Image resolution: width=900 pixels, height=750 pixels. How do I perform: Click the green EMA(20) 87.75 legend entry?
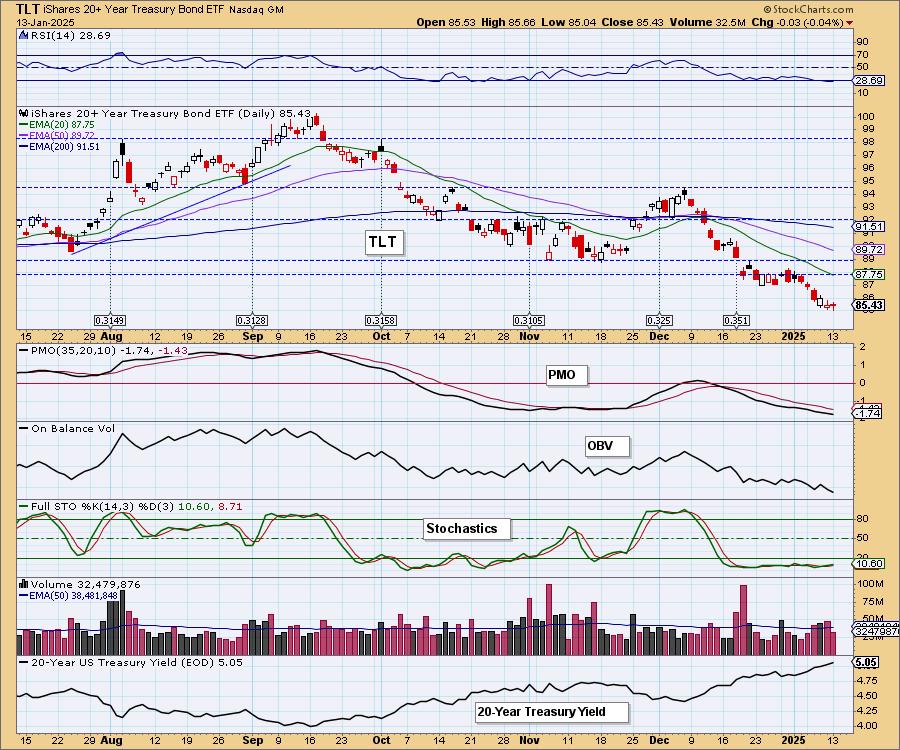[x=57, y=125]
